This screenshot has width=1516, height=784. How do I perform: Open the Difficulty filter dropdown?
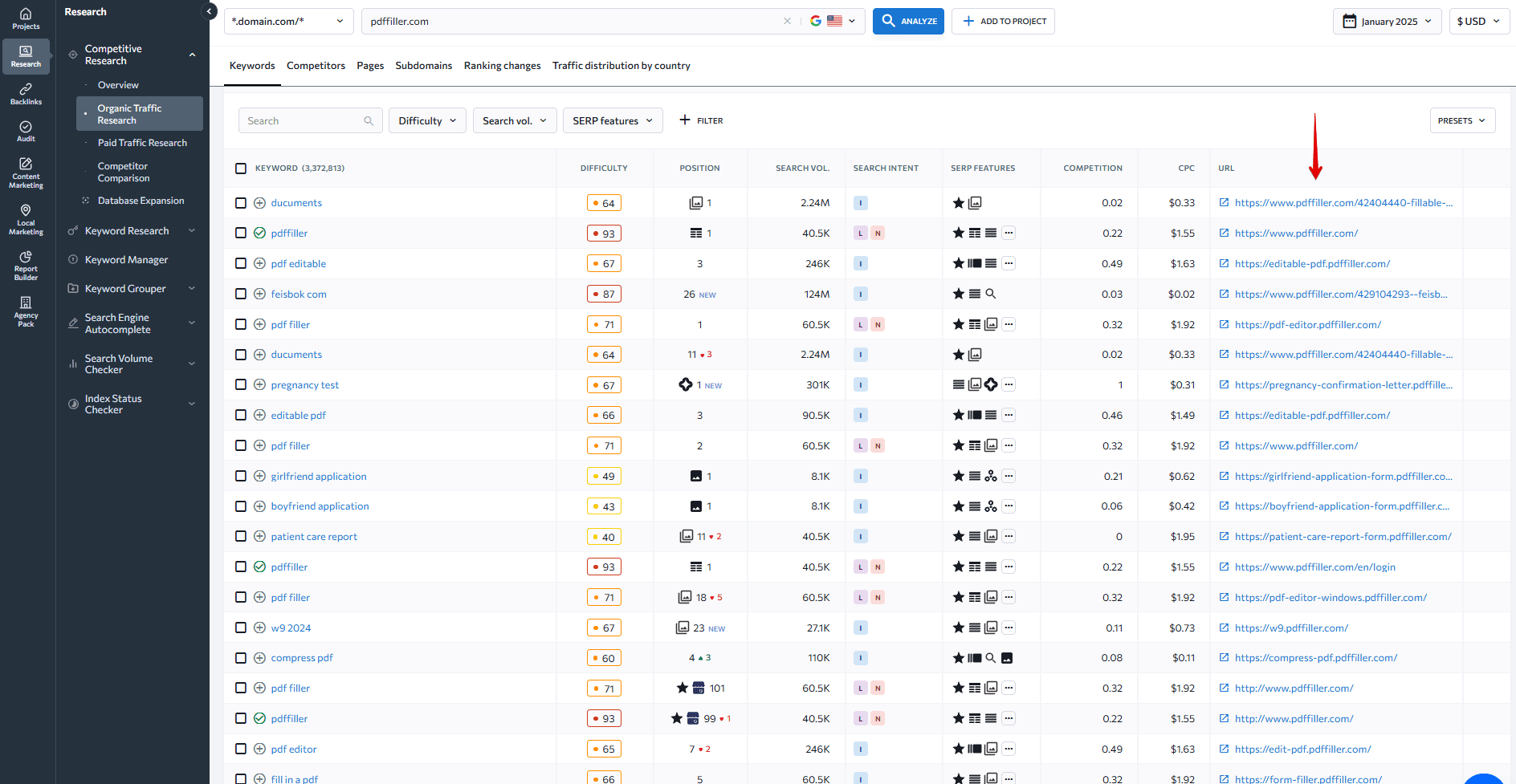427,120
